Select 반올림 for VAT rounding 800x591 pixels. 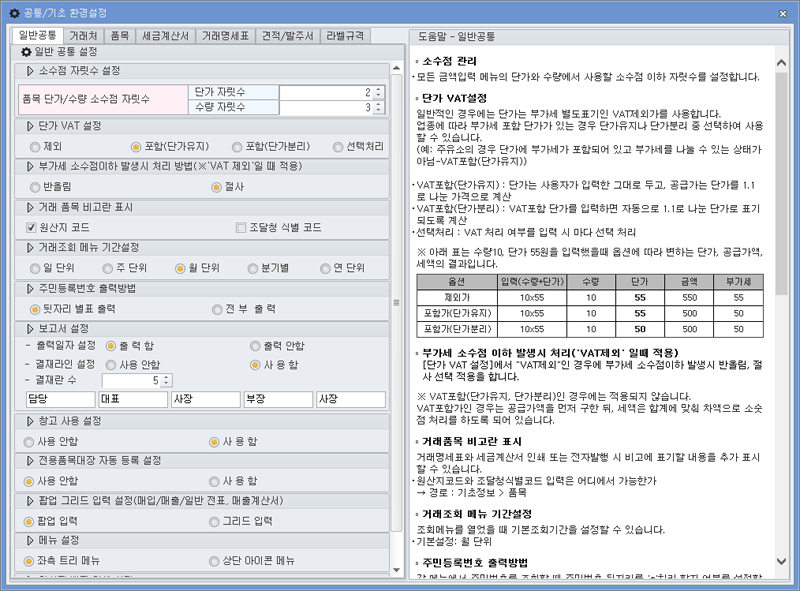(33, 190)
